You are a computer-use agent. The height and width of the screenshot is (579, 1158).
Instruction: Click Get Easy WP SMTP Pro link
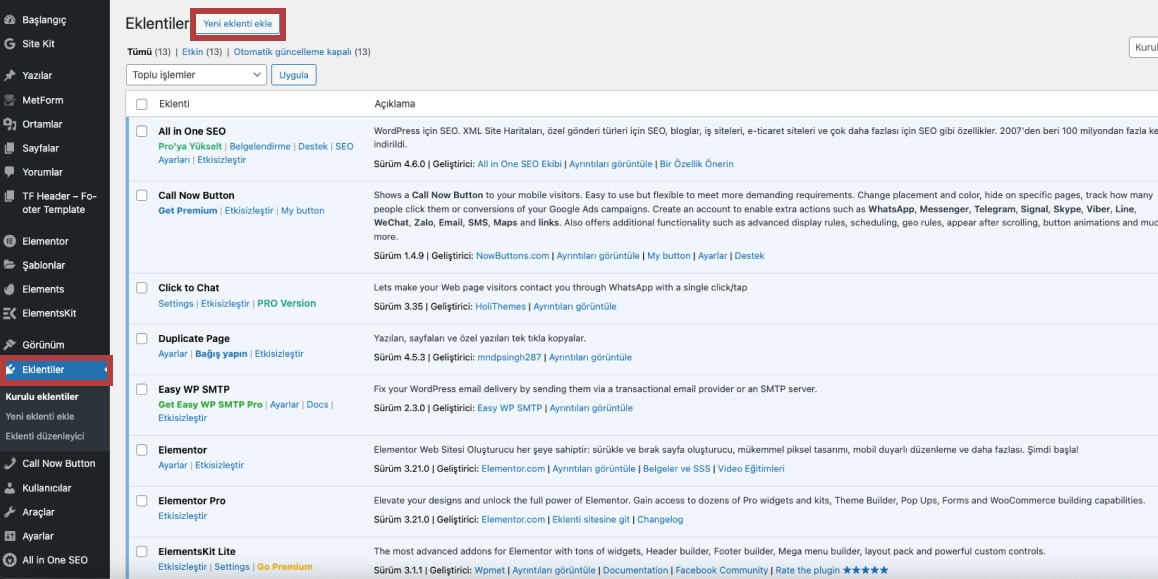(x=210, y=405)
